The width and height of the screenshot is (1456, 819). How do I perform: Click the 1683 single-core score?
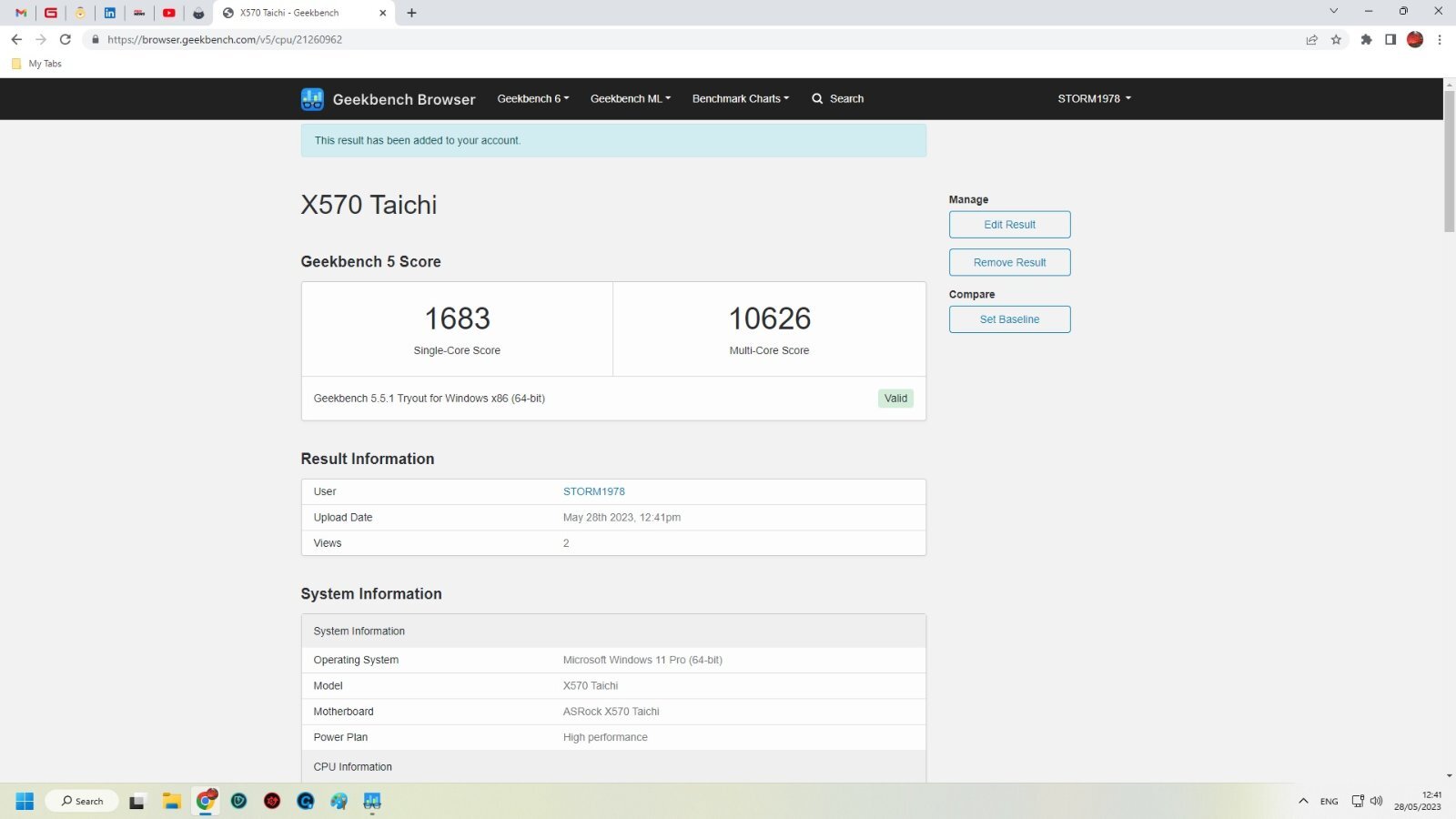pos(457,318)
